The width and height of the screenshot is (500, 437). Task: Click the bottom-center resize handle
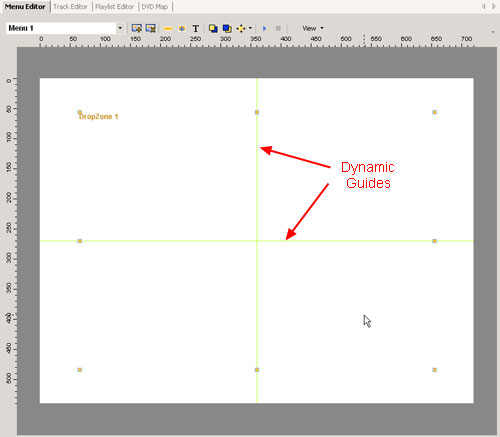click(x=257, y=370)
